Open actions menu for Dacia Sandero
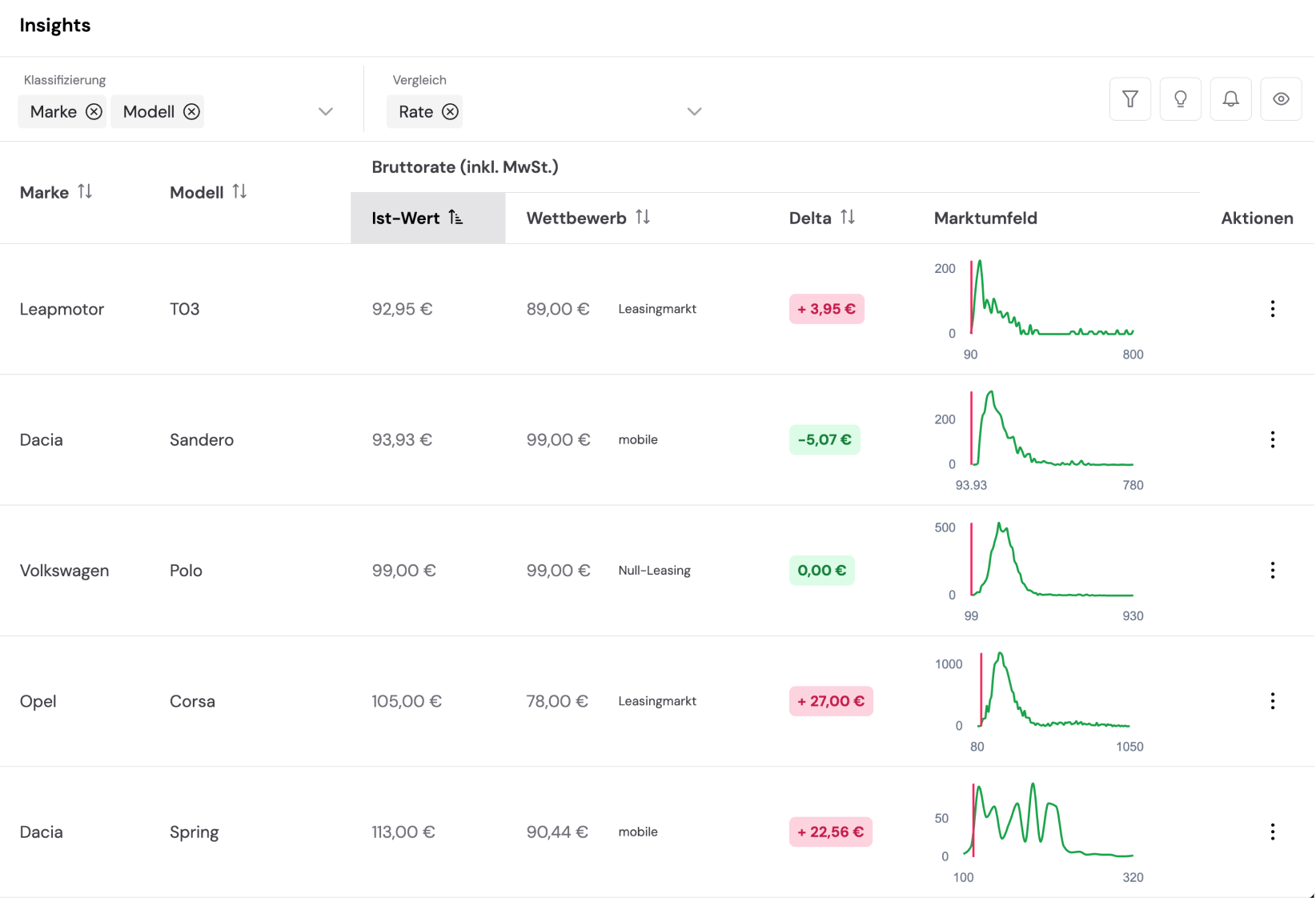This screenshot has width=1316, height=898. 1272,439
